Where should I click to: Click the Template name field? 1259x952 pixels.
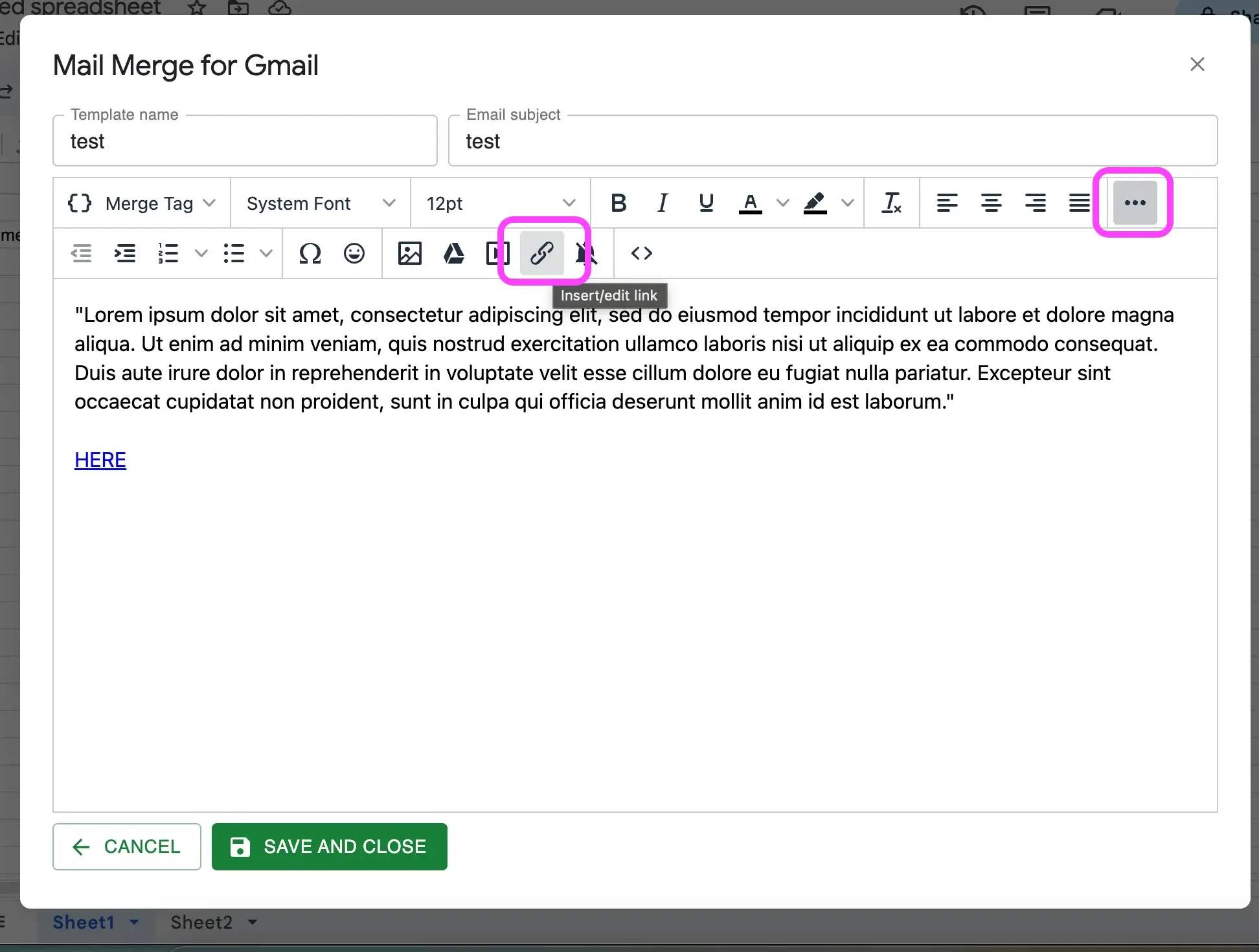click(245, 141)
